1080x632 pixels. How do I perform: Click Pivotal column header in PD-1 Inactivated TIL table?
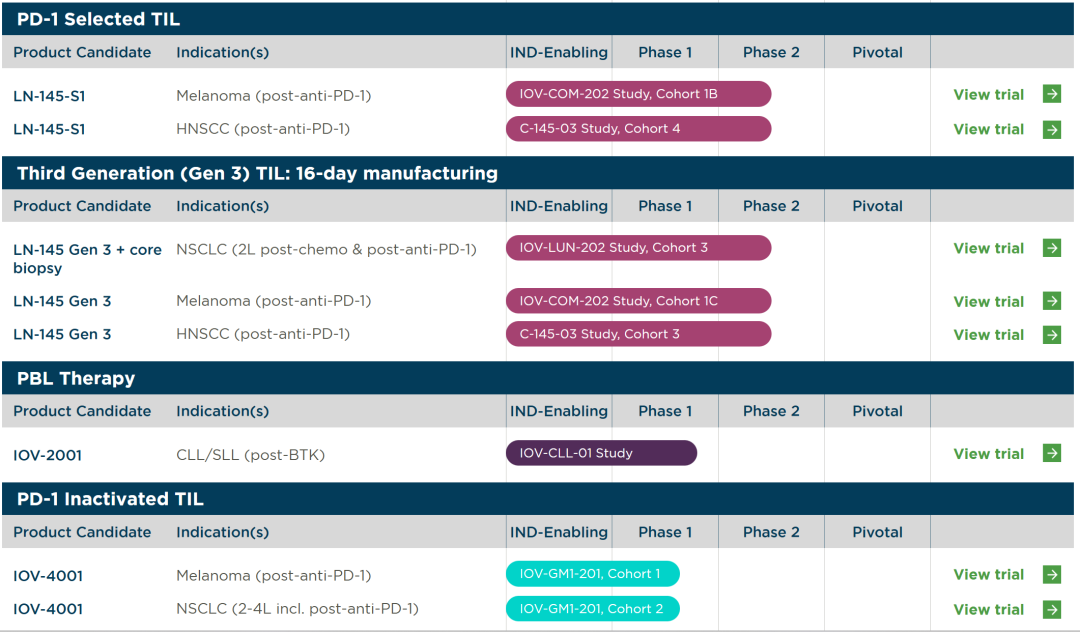[878, 532]
